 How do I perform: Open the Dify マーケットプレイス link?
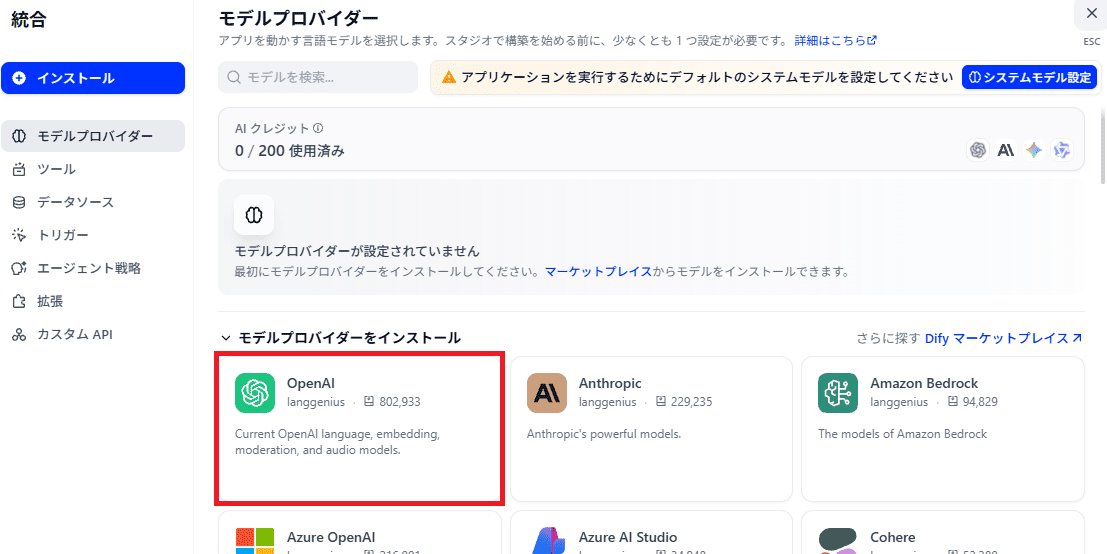[x=1003, y=338]
